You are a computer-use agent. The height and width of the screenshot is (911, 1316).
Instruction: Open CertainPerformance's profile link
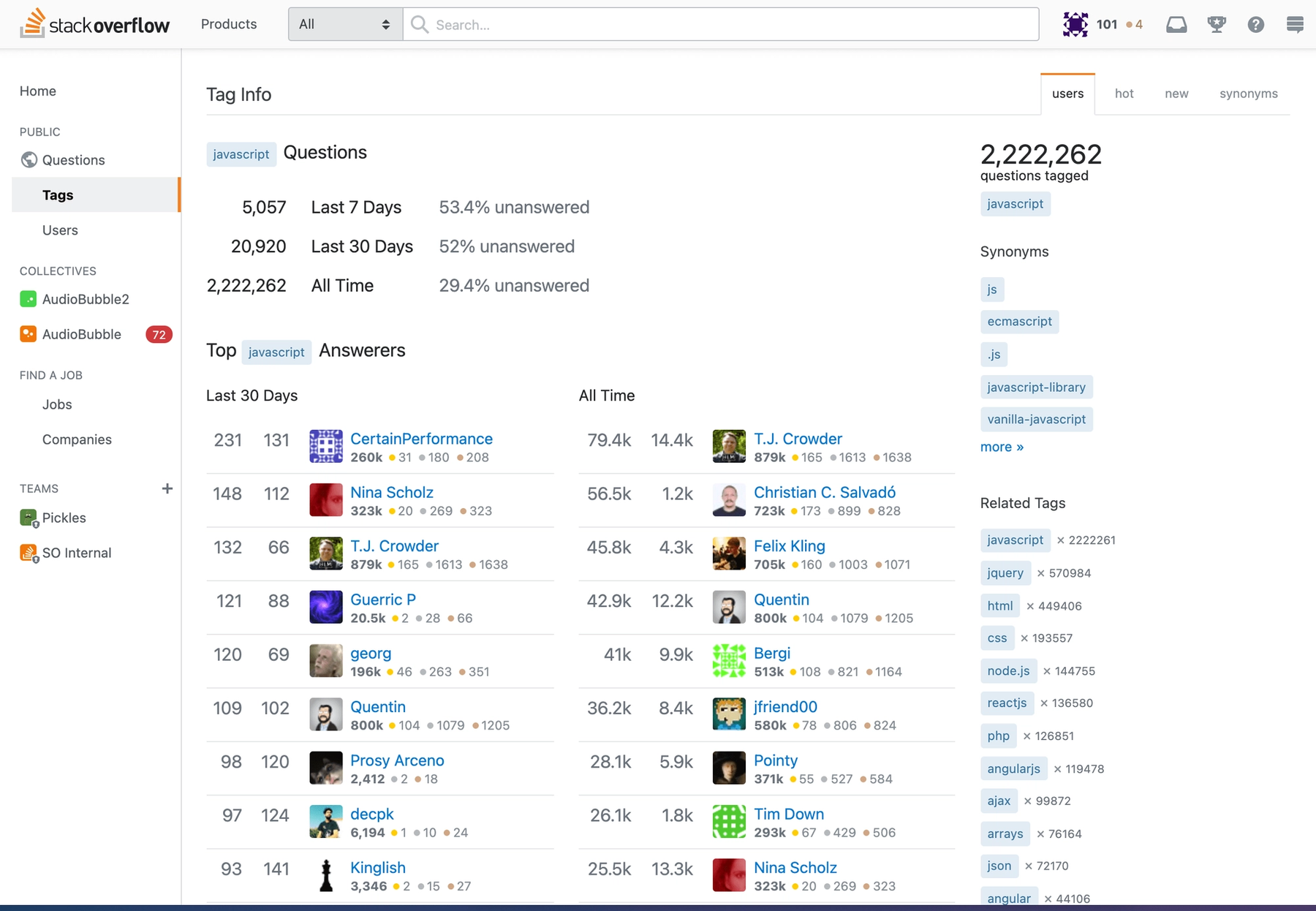pyautogui.click(x=421, y=439)
